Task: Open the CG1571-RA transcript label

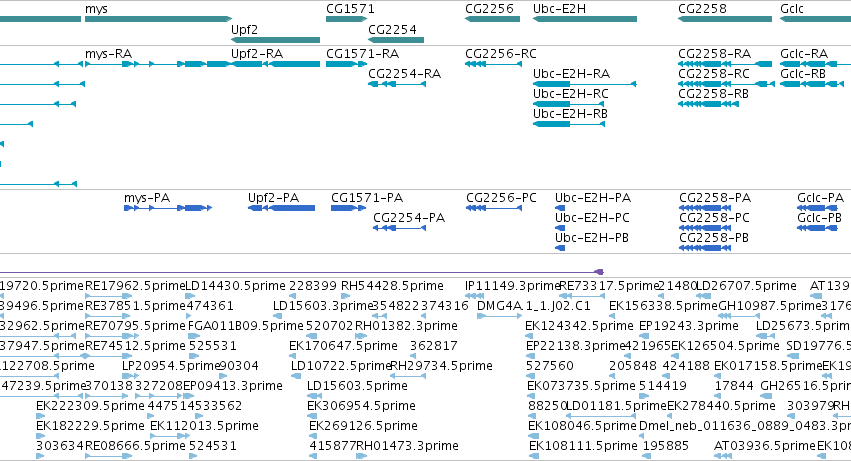Action: [363, 54]
